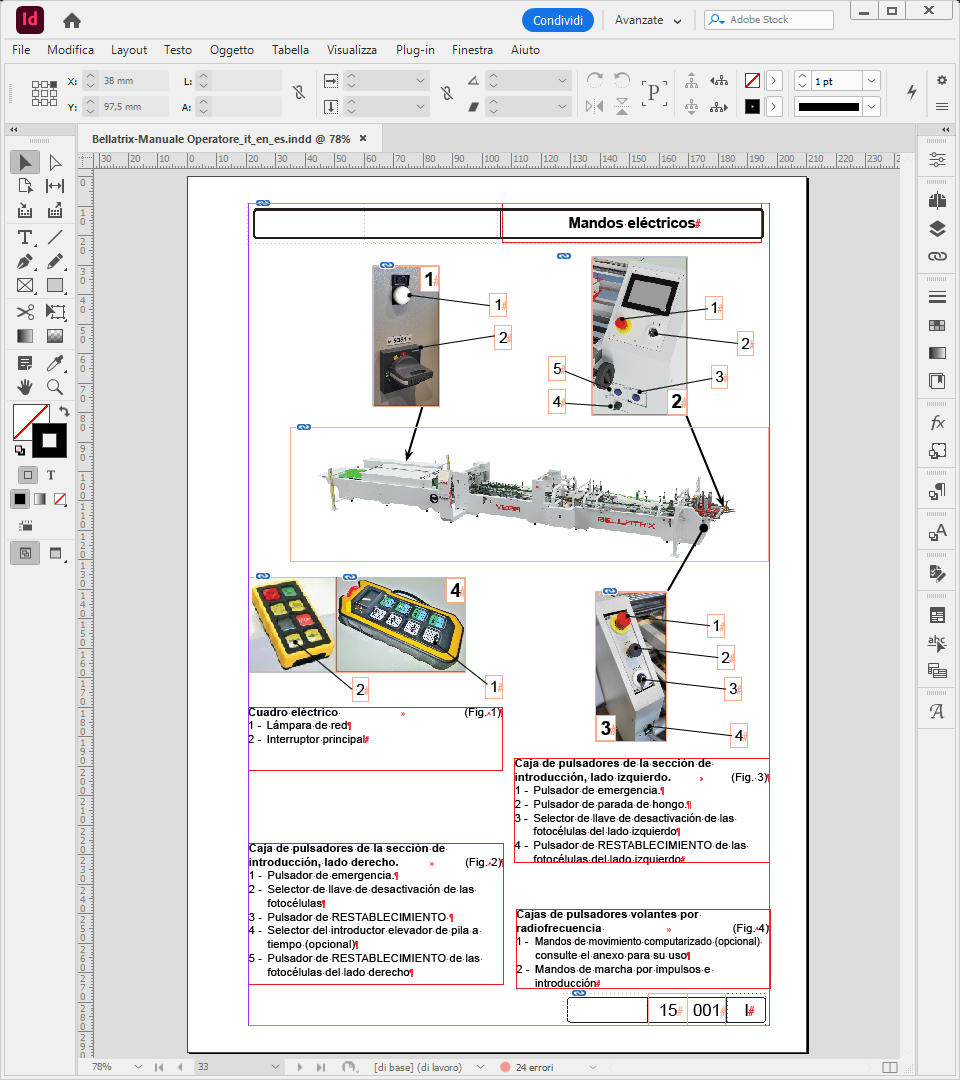The height and width of the screenshot is (1080, 960).
Task: Open the Modifica menu
Action: pyautogui.click(x=70, y=50)
